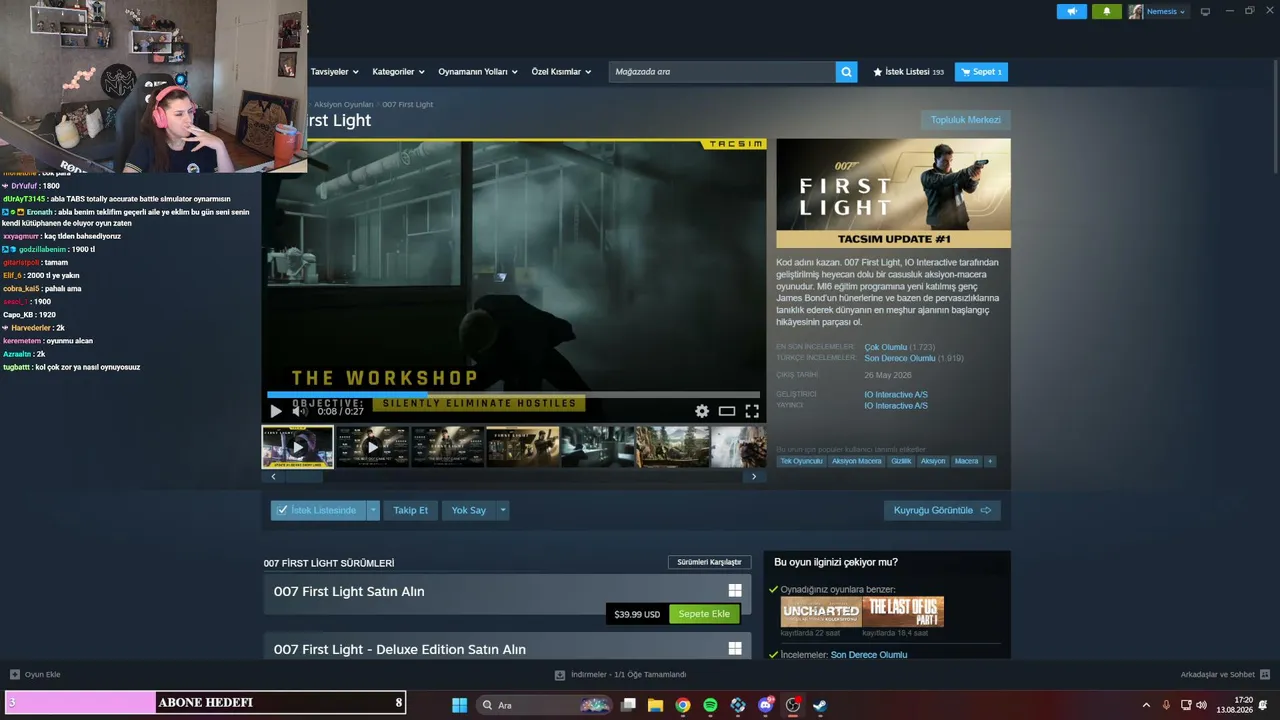This screenshot has height=720, width=1280.
Task: Expand the Tavsiyeler menu
Action: tap(333, 72)
